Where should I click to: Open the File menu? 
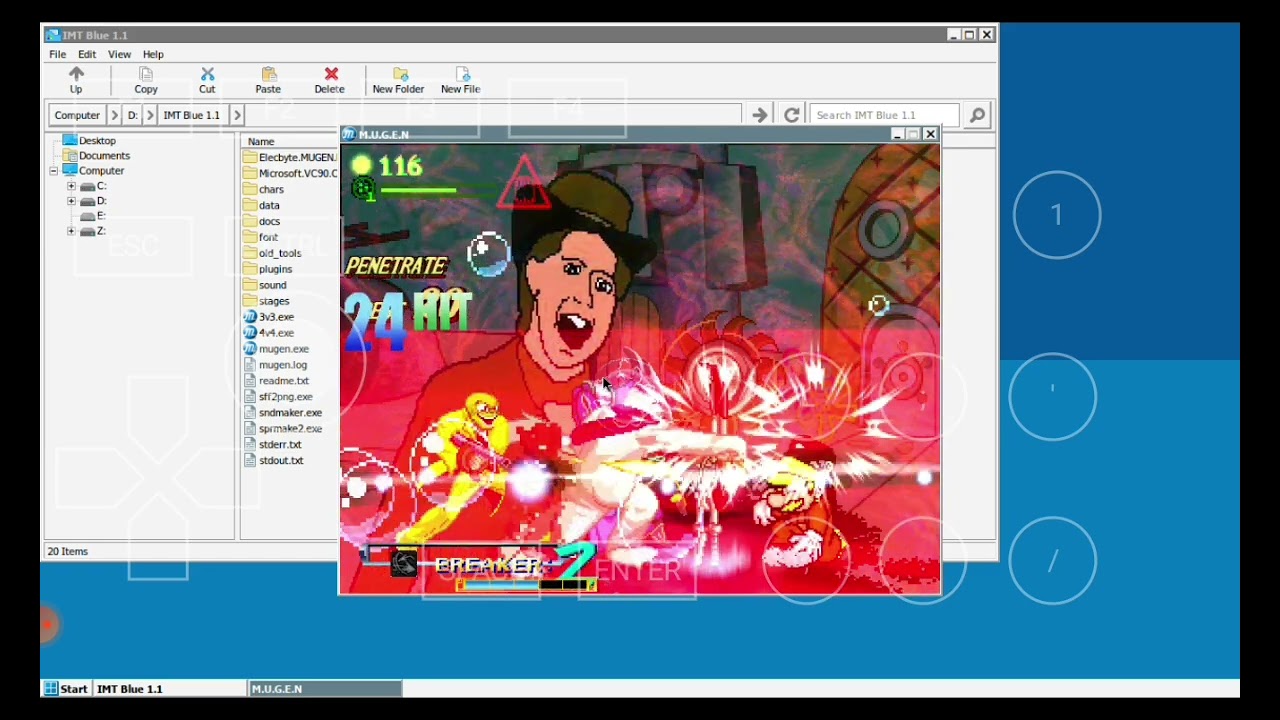[x=58, y=54]
